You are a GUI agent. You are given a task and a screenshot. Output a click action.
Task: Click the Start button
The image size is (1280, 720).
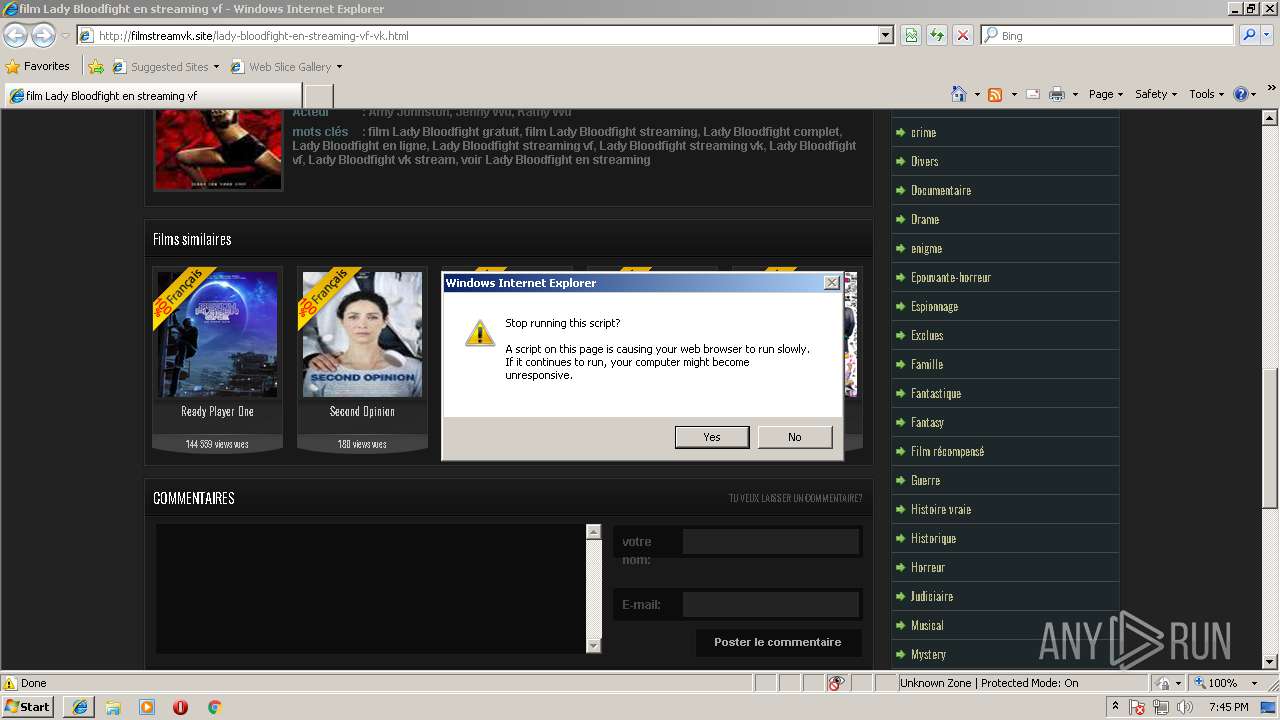[x=28, y=707]
